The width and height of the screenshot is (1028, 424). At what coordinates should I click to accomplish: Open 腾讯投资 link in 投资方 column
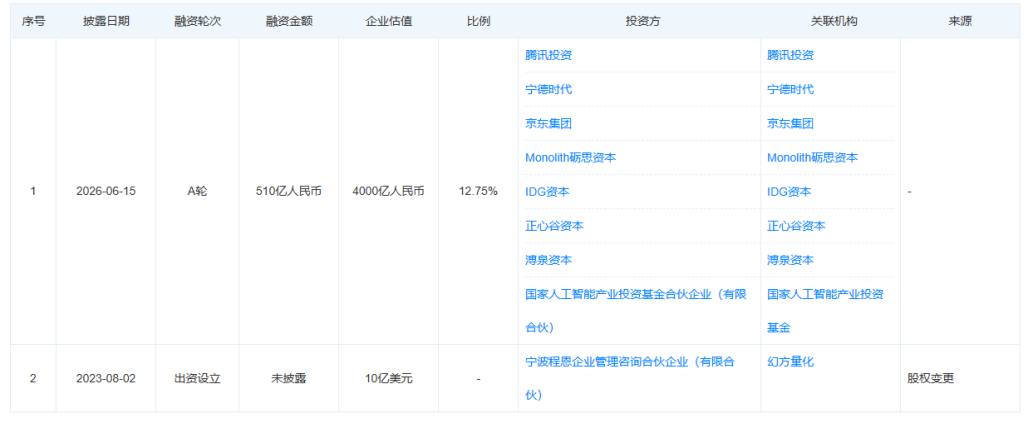(549, 55)
